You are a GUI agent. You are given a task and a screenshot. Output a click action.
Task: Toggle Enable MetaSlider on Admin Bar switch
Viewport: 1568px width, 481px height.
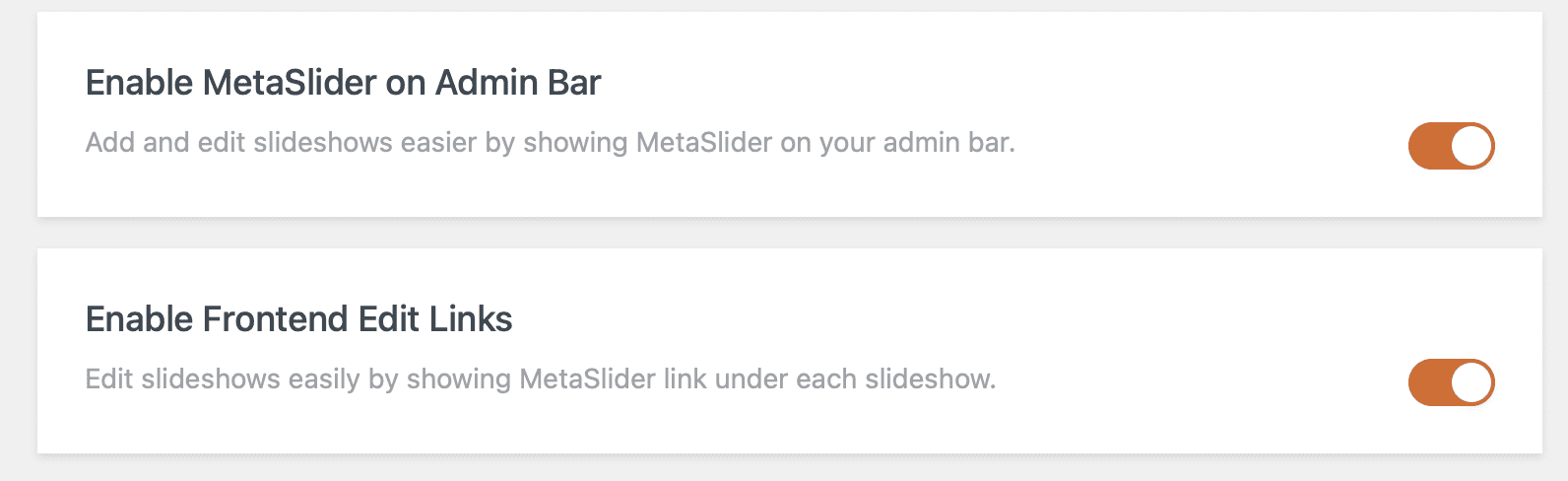tap(1451, 146)
